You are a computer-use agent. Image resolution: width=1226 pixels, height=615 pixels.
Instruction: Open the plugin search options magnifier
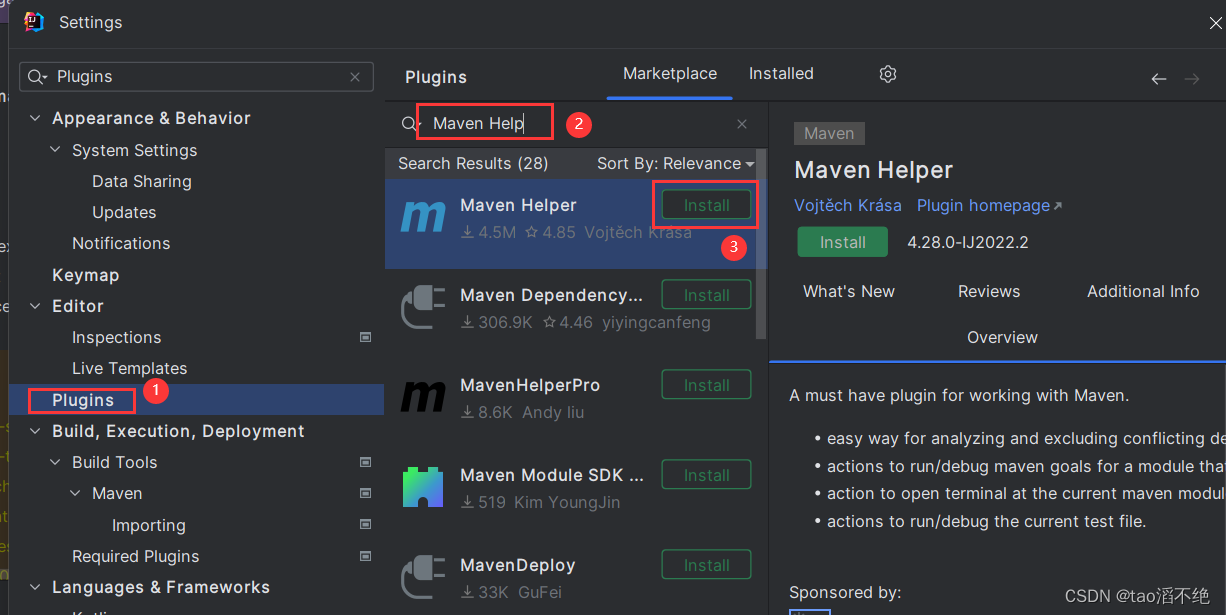[410, 124]
